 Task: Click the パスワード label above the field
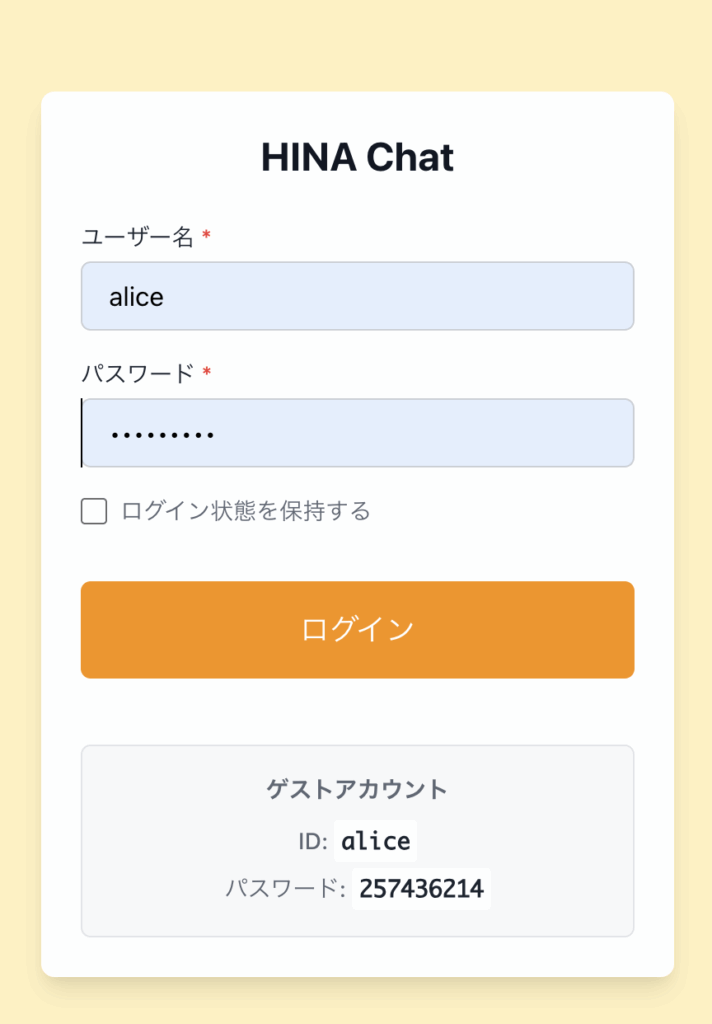click(137, 374)
